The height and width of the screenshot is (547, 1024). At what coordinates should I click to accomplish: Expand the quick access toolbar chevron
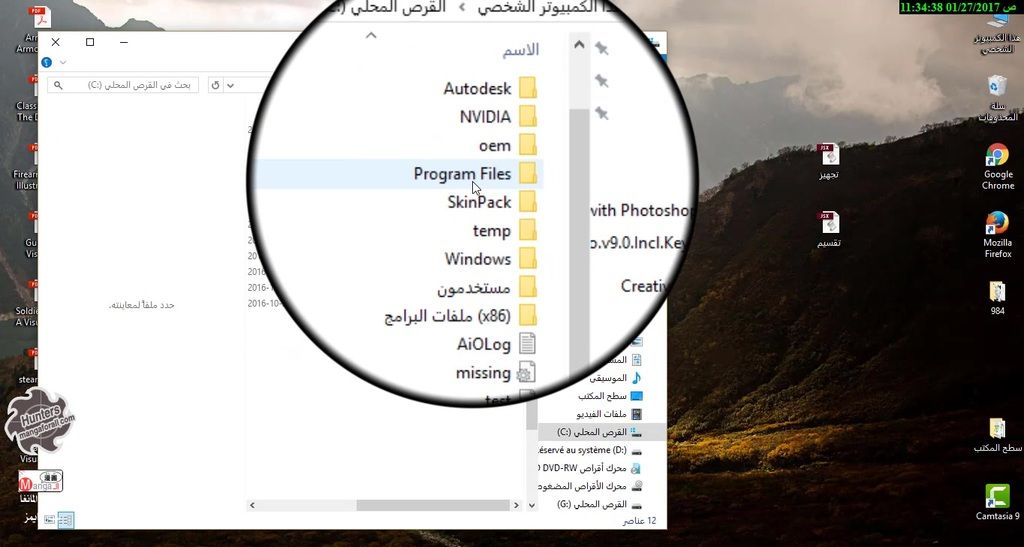pos(63,63)
